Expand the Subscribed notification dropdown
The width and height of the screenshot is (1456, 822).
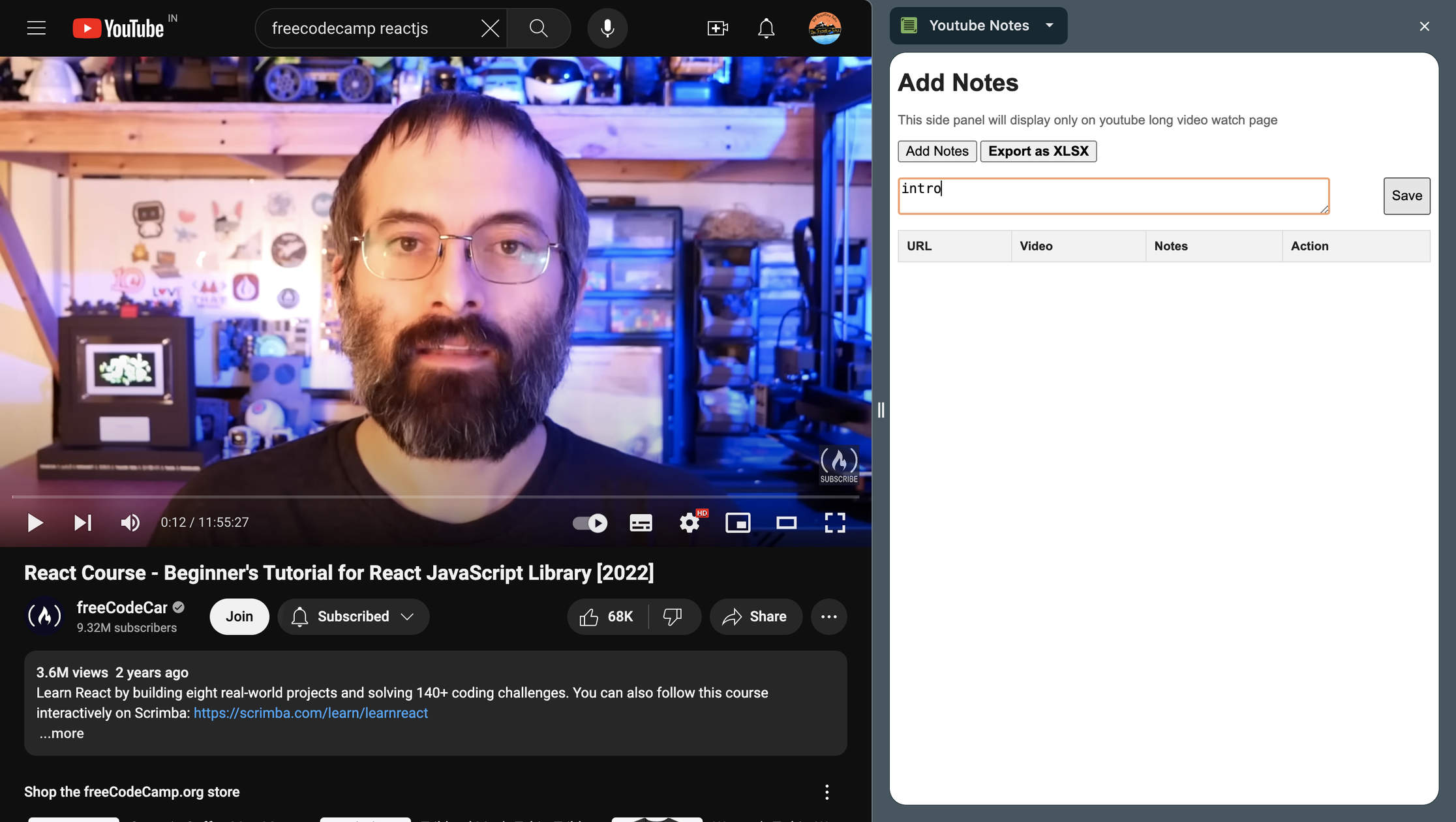pyautogui.click(x=353, y=616)
